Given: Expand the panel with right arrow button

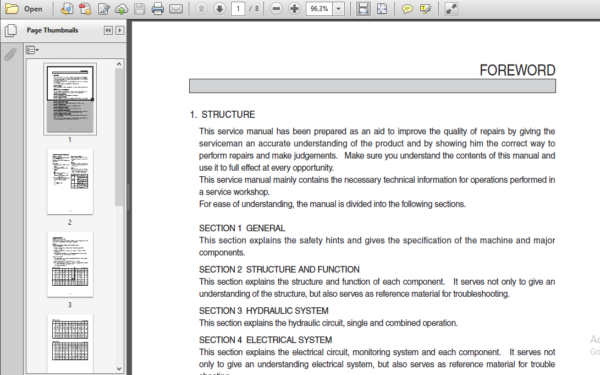Looking at the screenshot, I should tap(120, 30).
